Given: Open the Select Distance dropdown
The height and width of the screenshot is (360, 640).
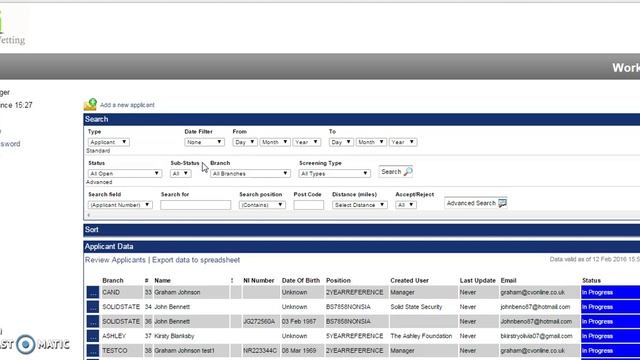Looking at the screenshot, I should coord(360,205).
